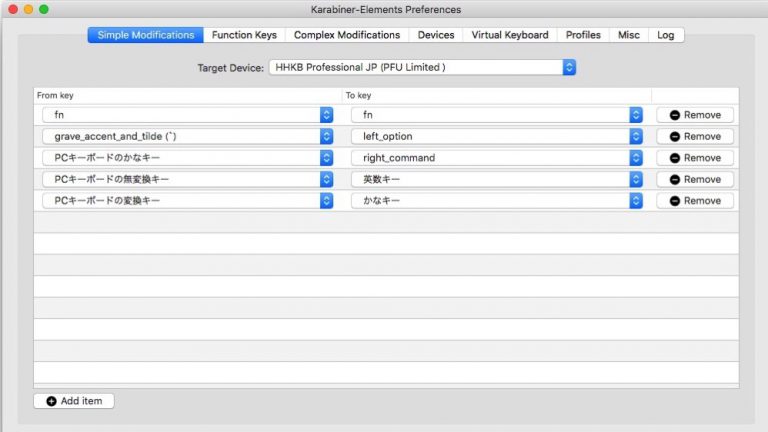Open the Profiles tab

[583, 35]
